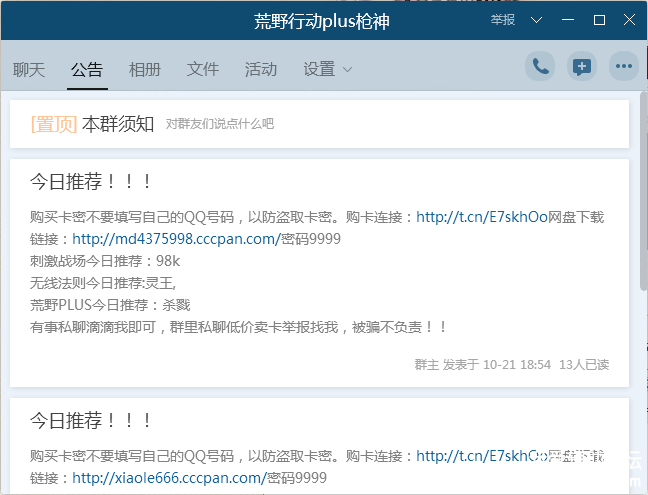Click the add discussion chat icon
The height and width of the screenshot is (495, 648).
pos(581,66)
